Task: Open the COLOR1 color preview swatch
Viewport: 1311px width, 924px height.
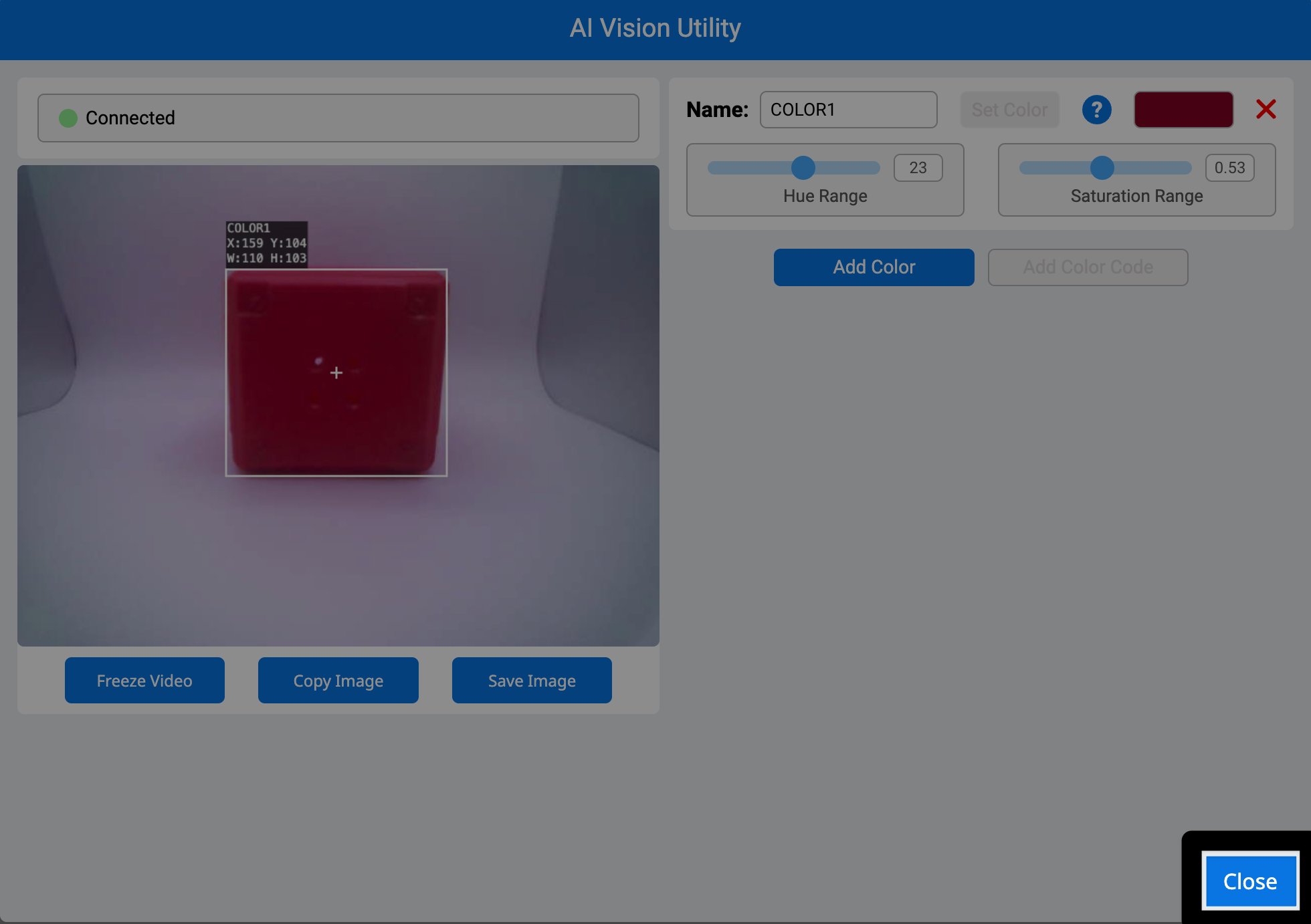Action: pos(1183,109)
